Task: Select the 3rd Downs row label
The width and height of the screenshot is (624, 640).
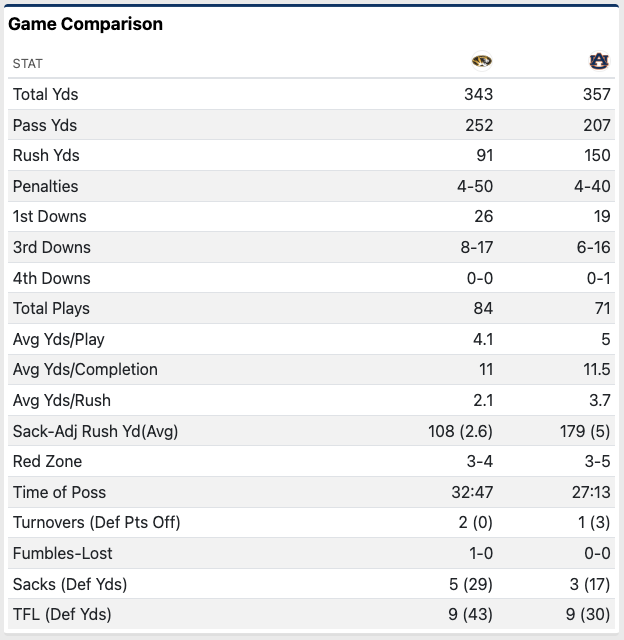Action: [x=52, y=247]
